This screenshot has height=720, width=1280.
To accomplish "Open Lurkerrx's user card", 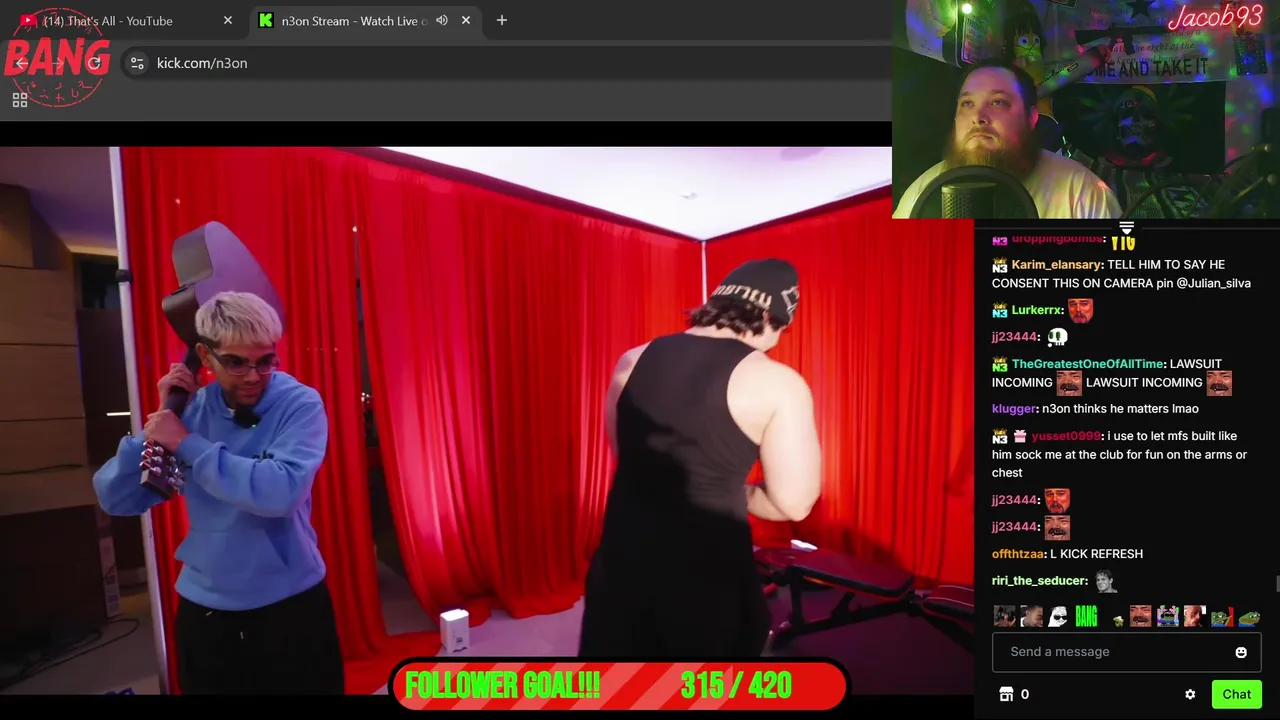I will point(1036,310).
